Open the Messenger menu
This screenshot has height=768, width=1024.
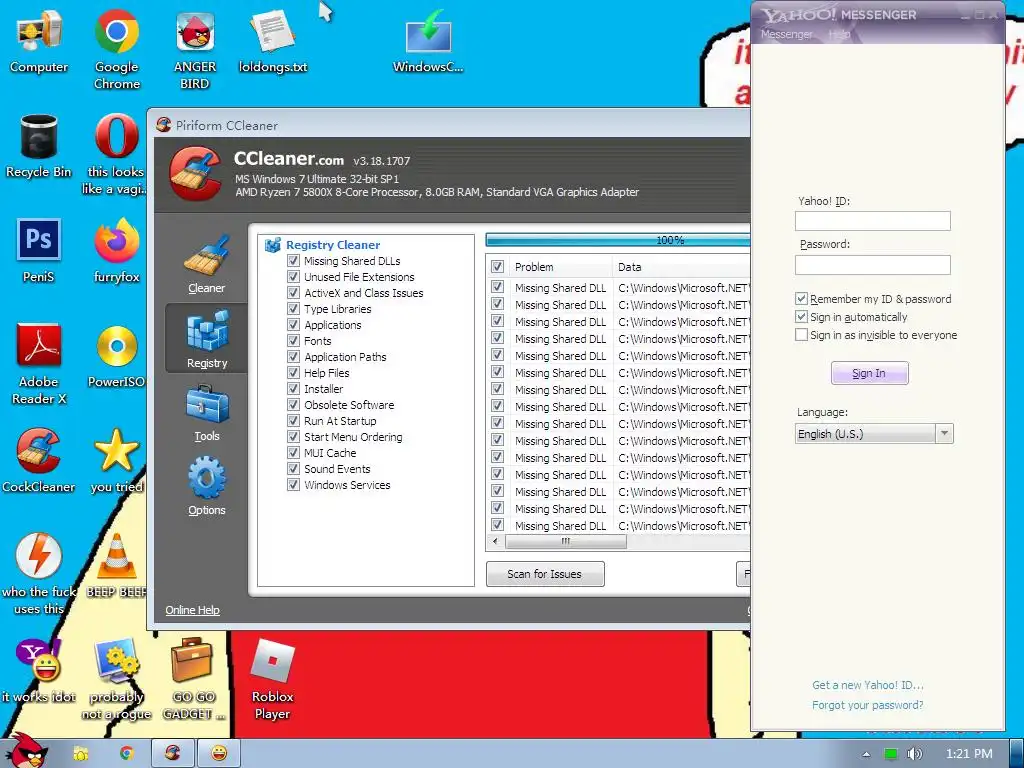pos(786,34)
